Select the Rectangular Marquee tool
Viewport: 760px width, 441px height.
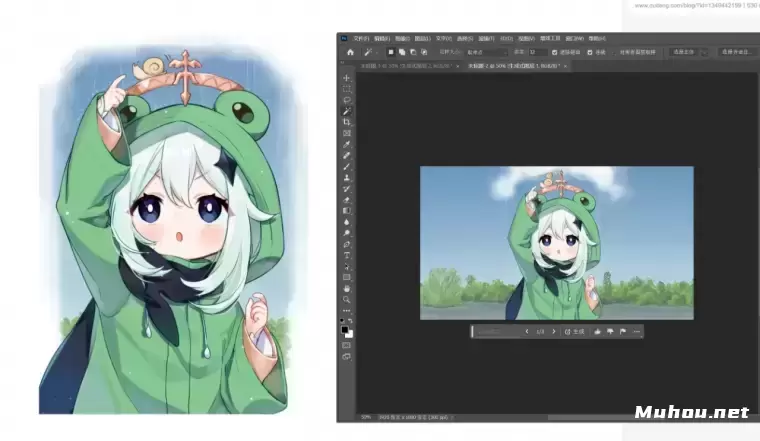(347, 89)
